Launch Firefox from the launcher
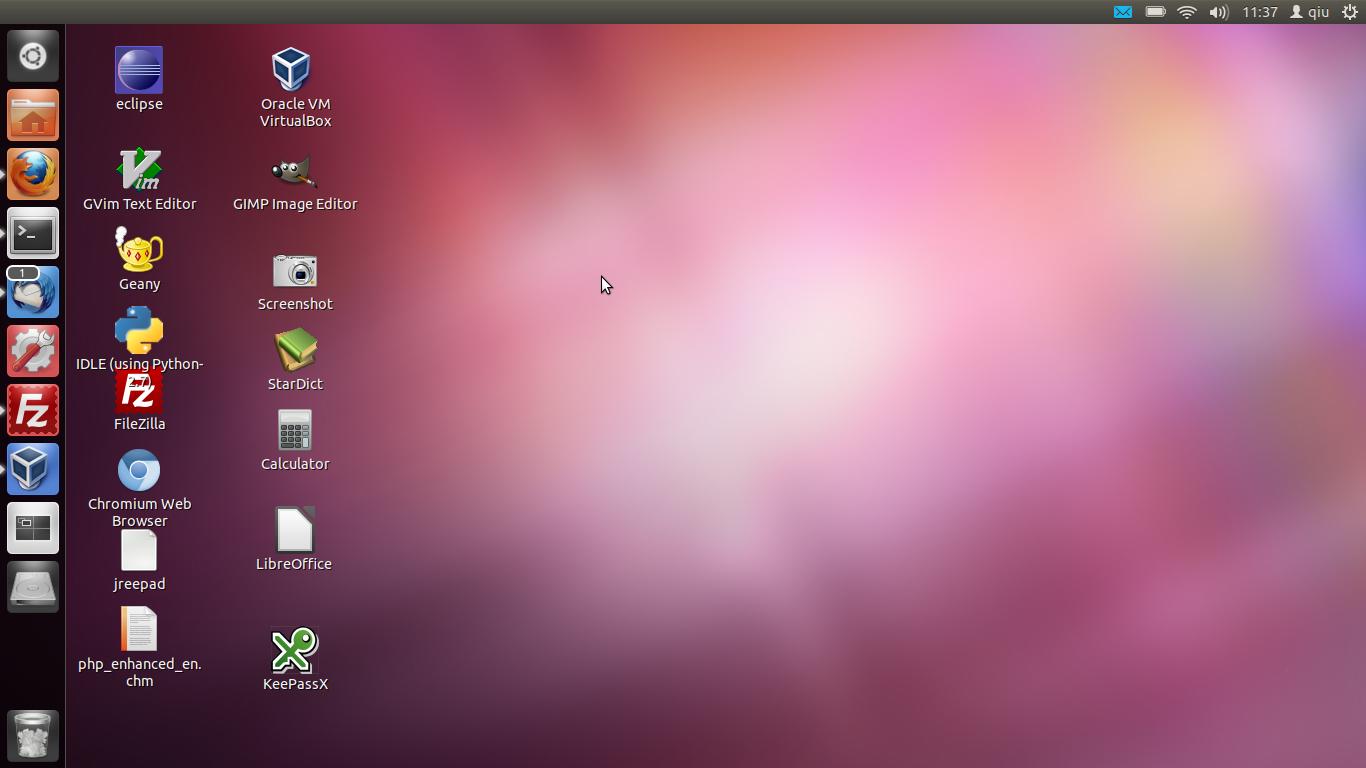Screen dimensions: 1366x768 tap(33, 174)
